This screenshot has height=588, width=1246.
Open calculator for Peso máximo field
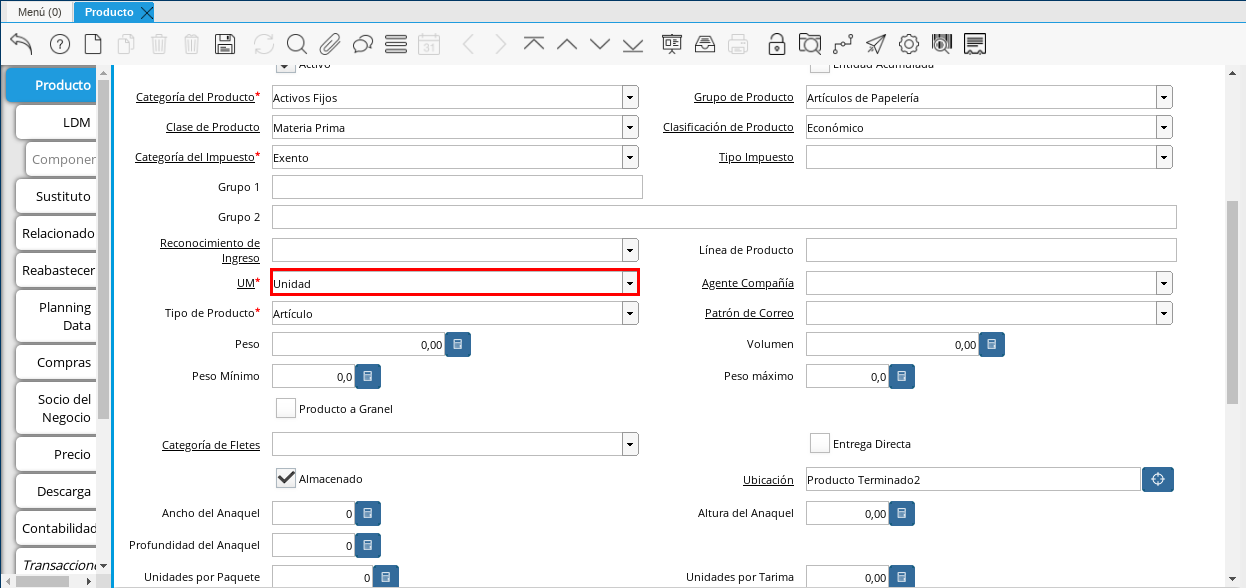(x=902, y=376)
